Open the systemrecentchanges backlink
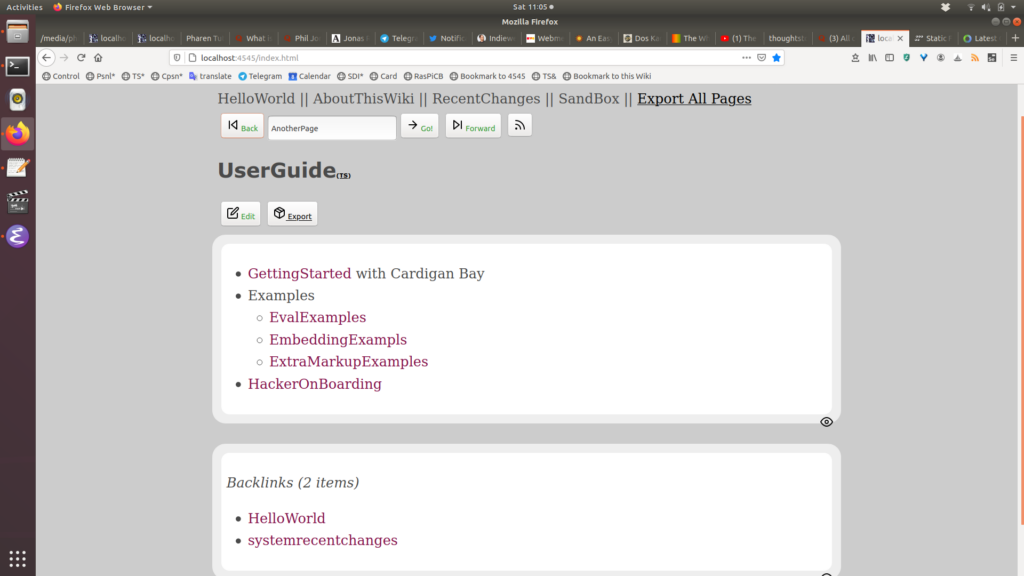 [323, 540]
